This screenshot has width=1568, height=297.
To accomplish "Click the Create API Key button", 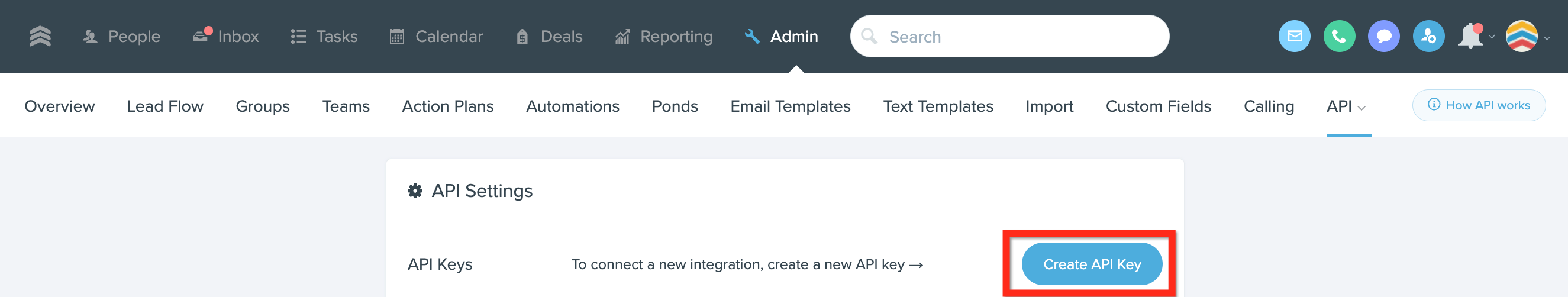I will [x=1092, y=264].
